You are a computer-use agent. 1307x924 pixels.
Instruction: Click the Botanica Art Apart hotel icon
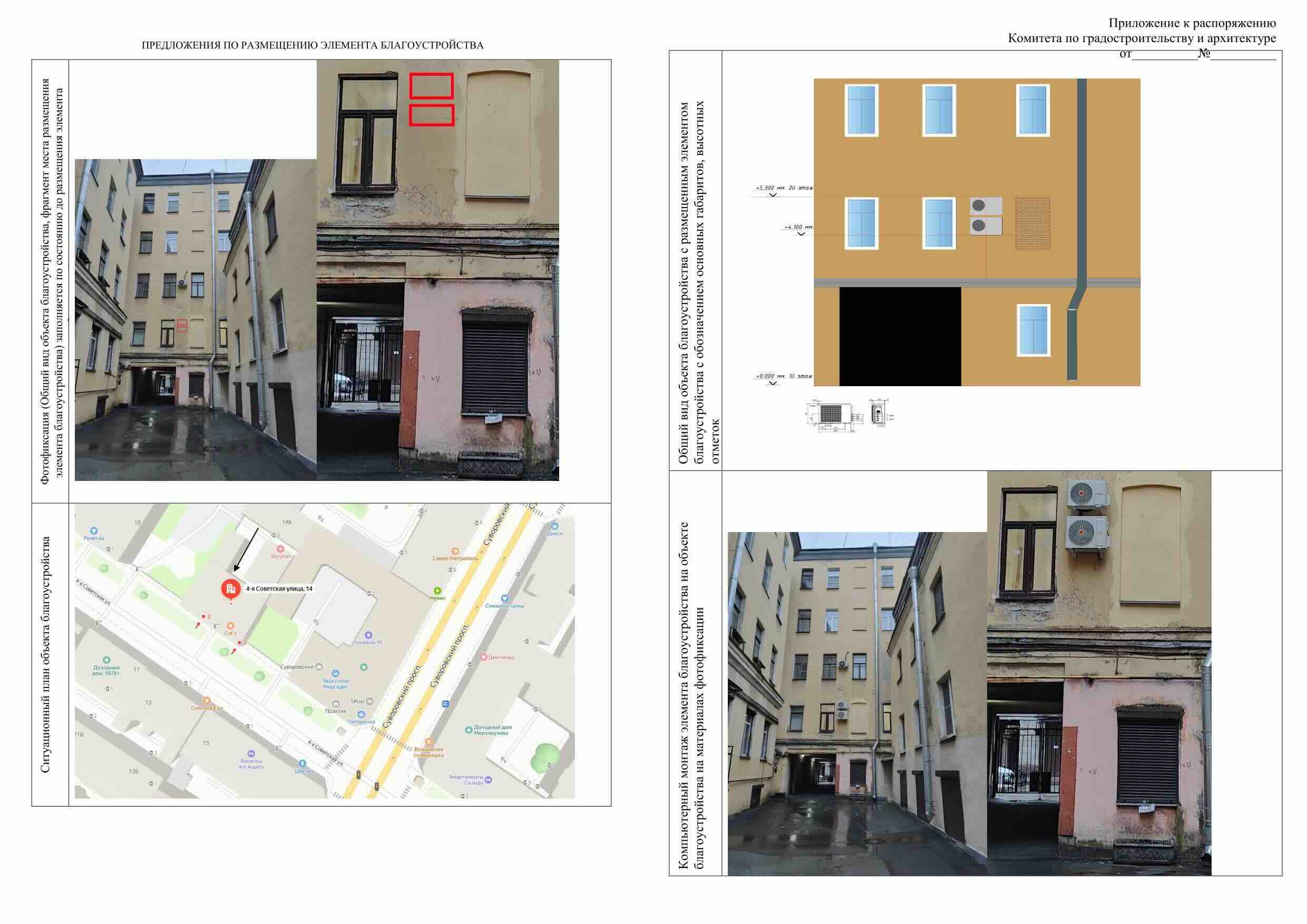point(251,754)
